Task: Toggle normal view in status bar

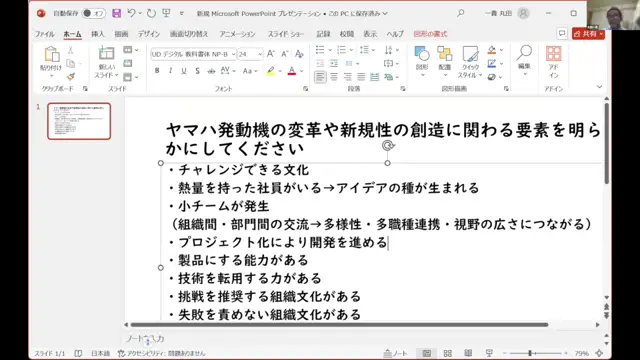Action: click(x=427, y=353)
